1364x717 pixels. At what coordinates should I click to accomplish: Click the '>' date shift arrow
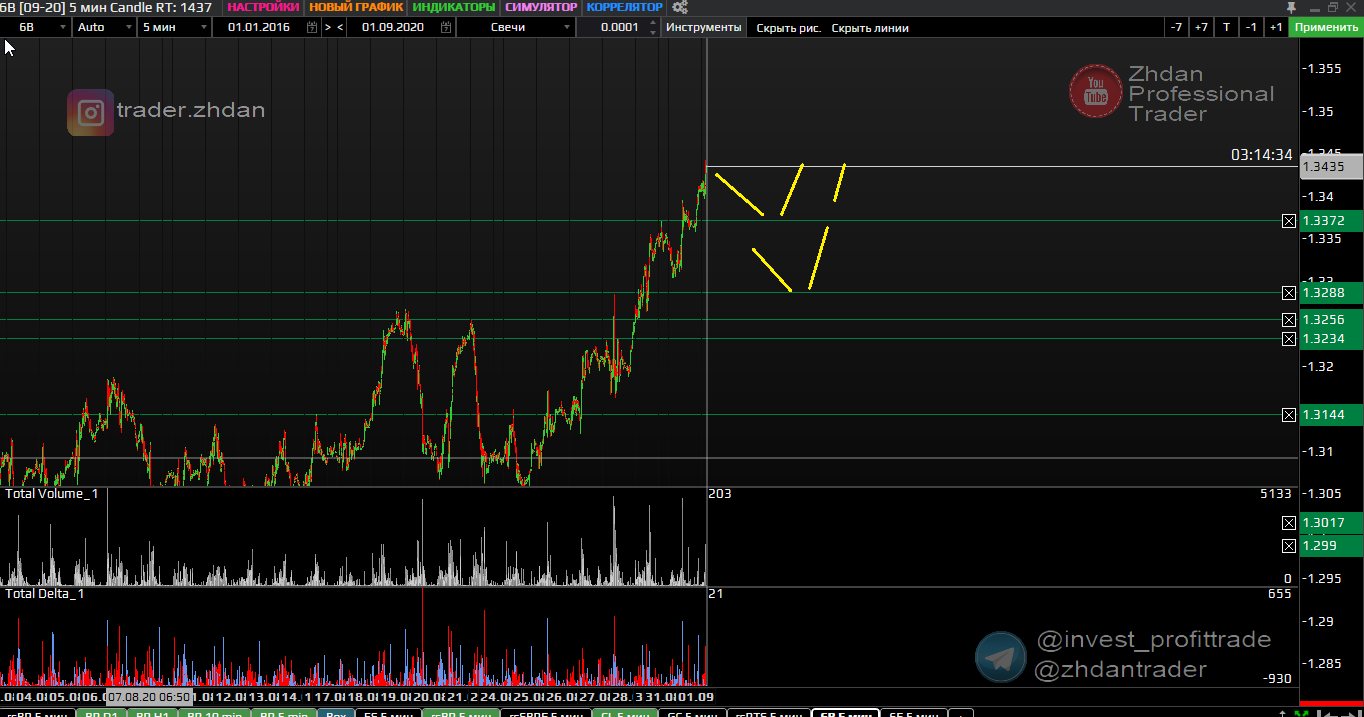tap(327, 27)
